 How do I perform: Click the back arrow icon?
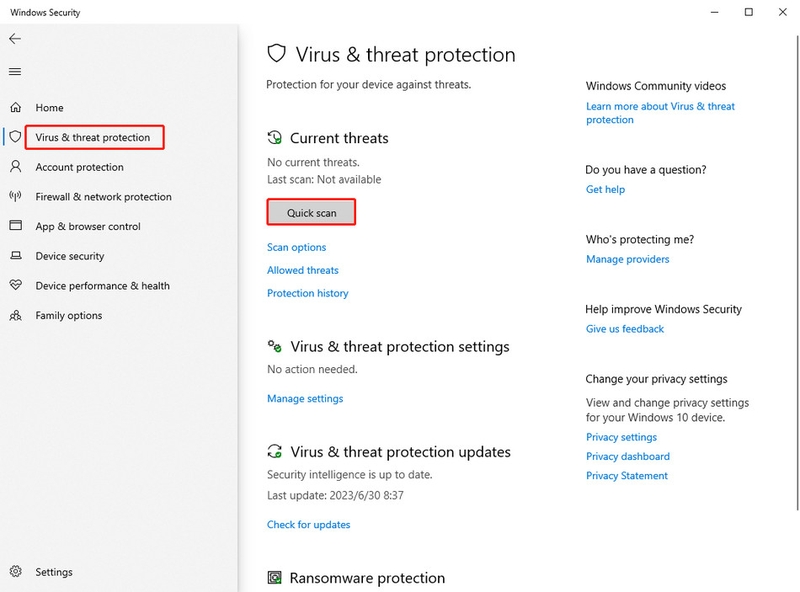[x=15, y=39]
